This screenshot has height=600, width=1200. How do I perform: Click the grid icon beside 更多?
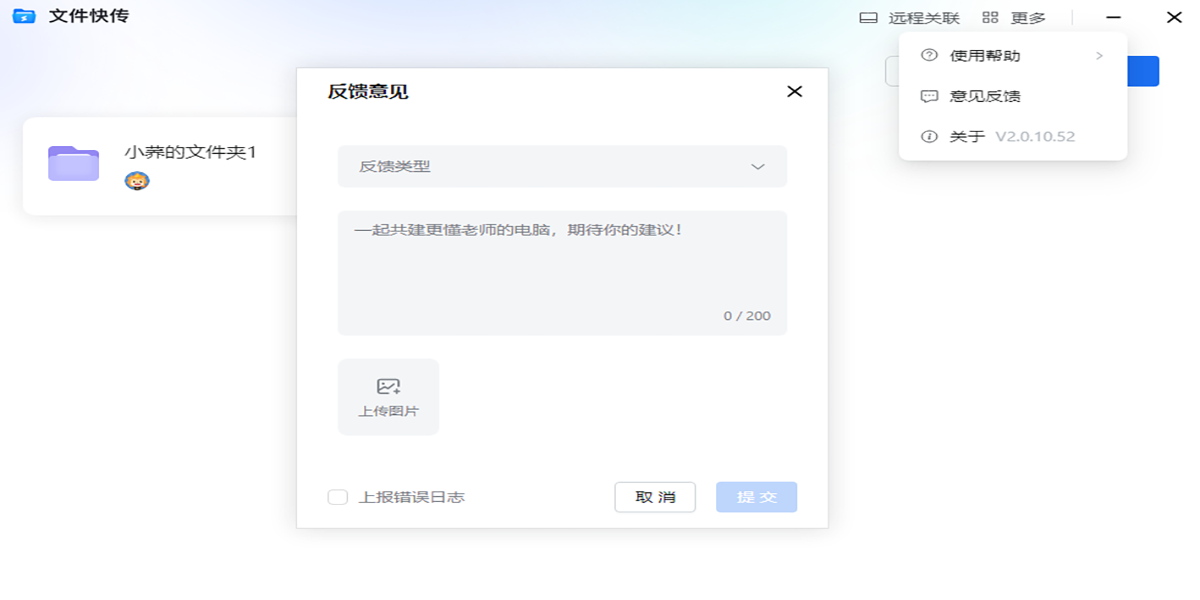(x=988, y=17)
